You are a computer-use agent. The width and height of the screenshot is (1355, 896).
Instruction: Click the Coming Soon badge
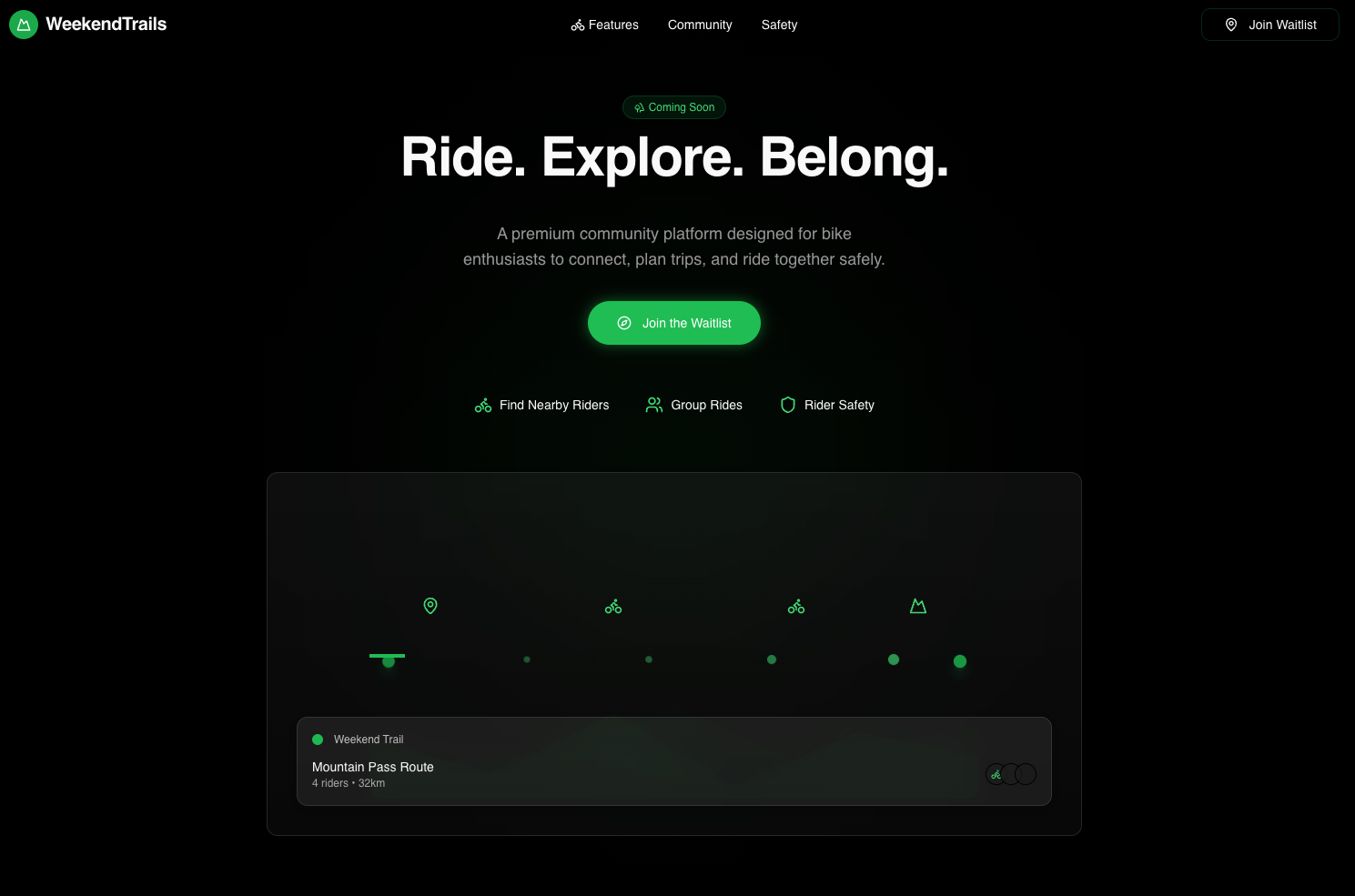point(674,107)
